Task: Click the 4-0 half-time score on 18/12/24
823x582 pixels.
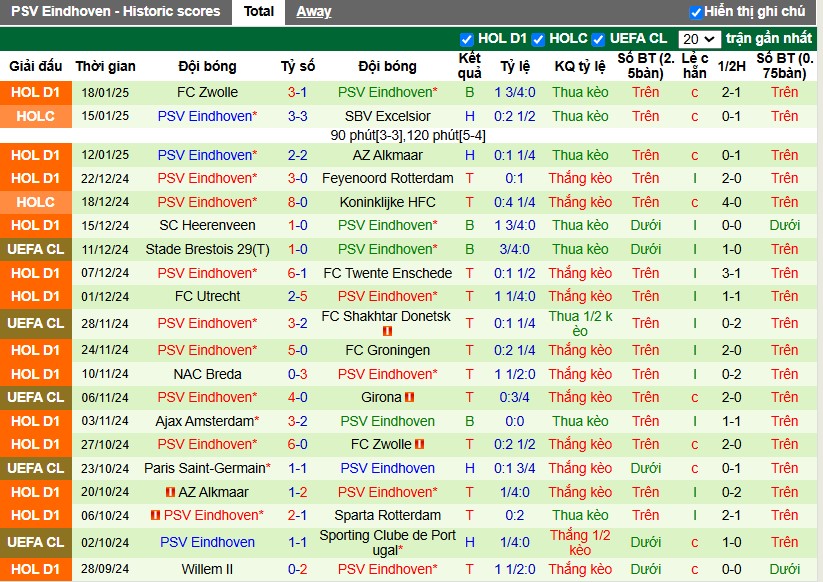Action: click(732, 202)
